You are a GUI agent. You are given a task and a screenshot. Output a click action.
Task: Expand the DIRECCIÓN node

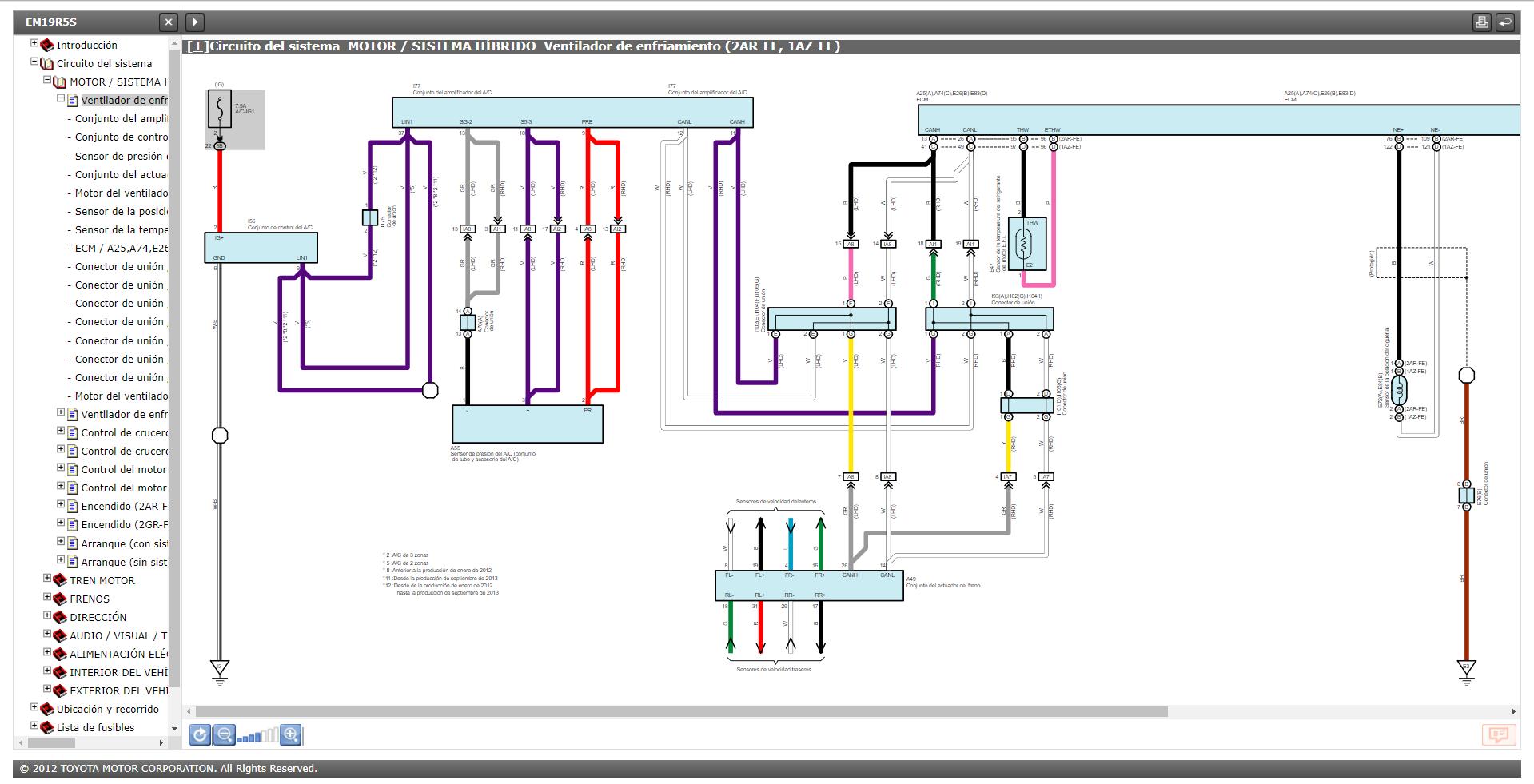47,615
